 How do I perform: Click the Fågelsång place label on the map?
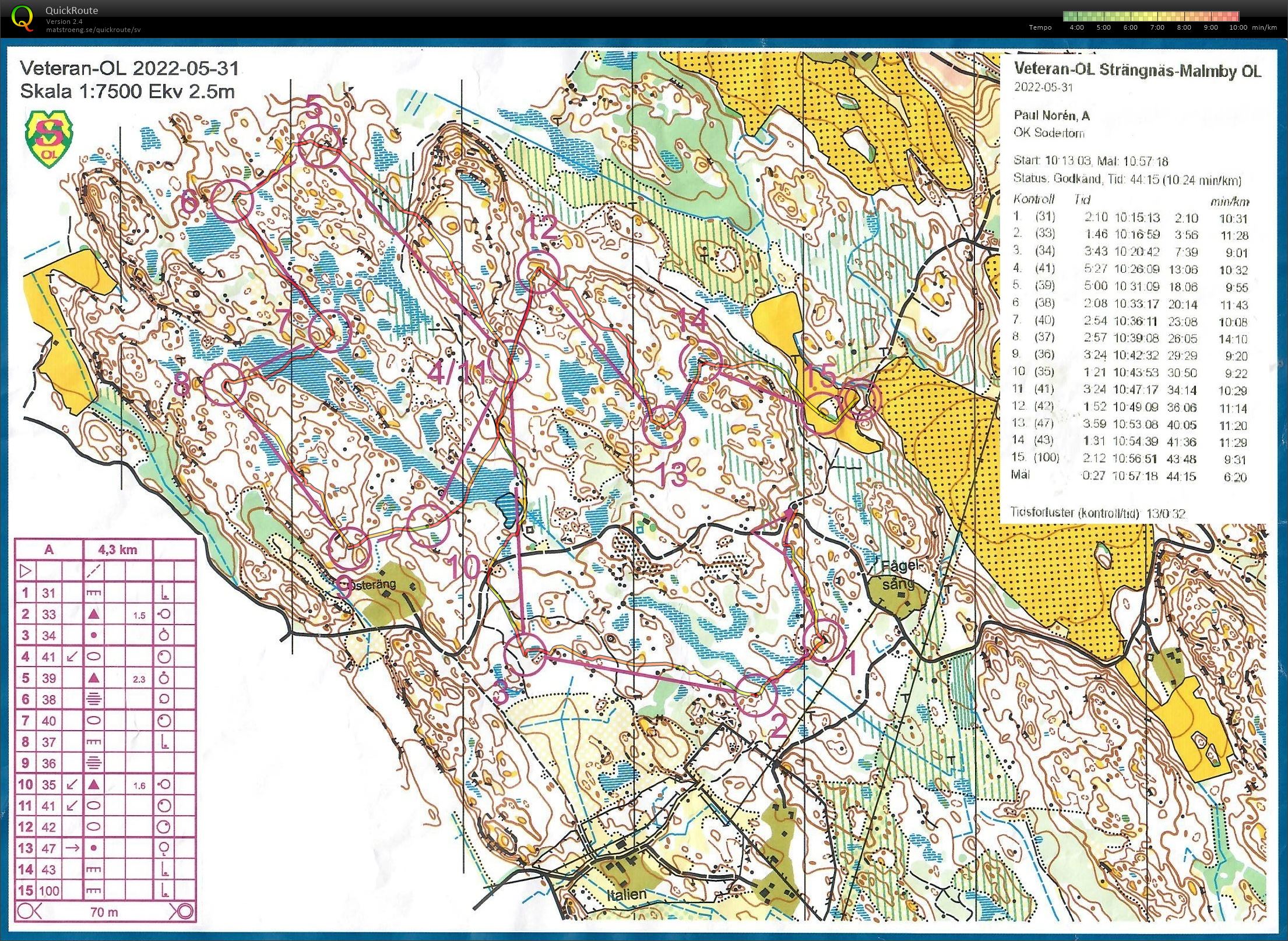(896, 575)
